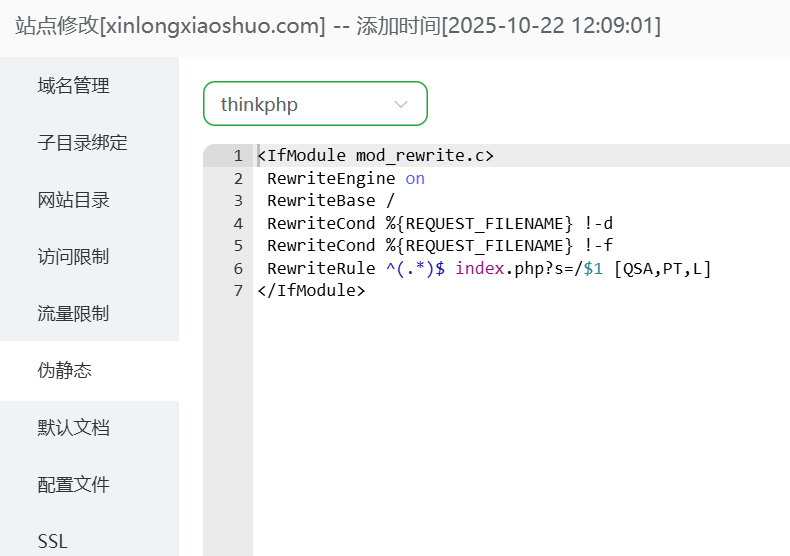Image resolution: width=790 pixels, height=556 pixels.
Task: Go to the 访问限制 access restriction tab
Action: pos(74,257)
